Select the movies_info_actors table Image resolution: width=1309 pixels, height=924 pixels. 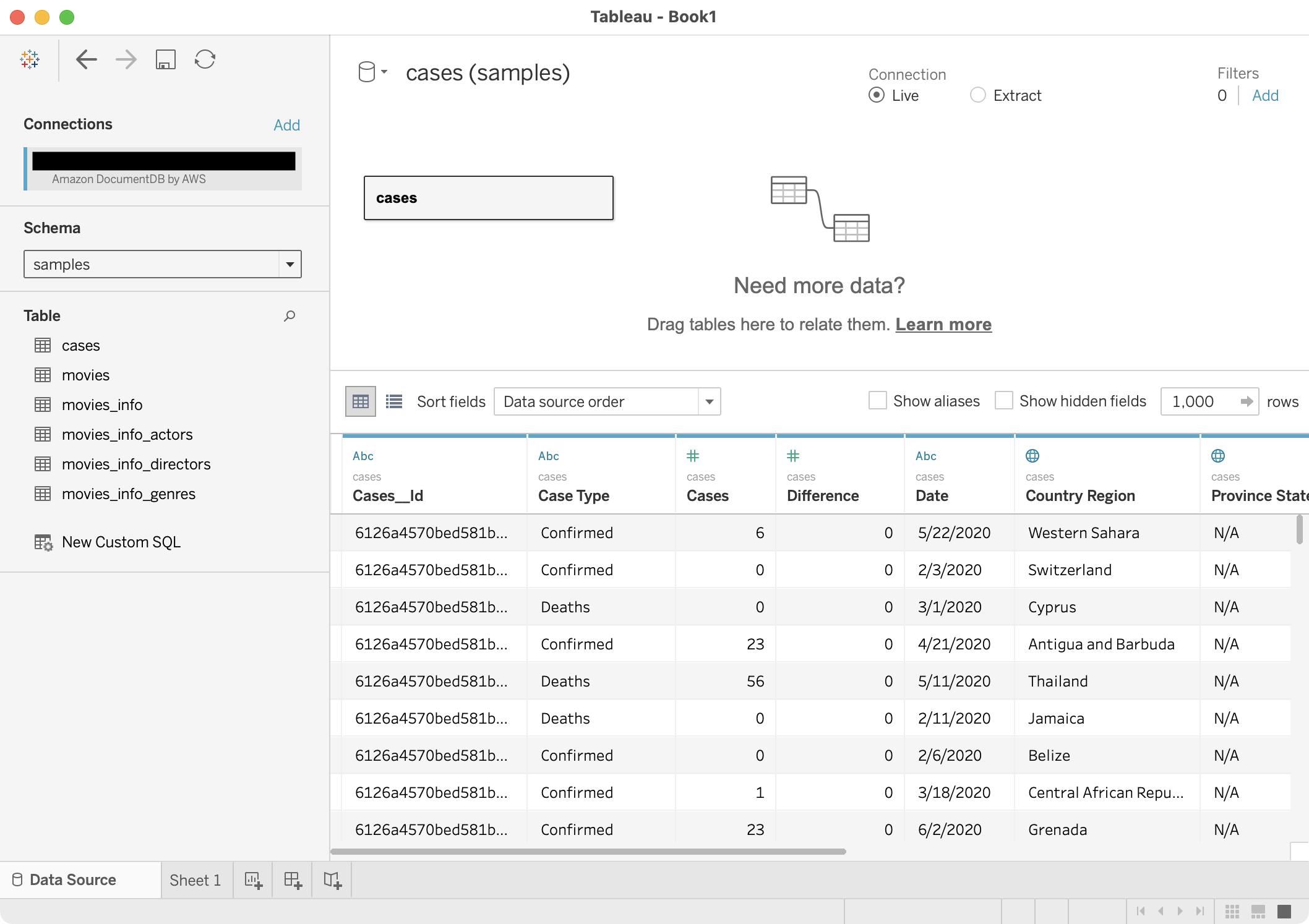tap(127, 434)
